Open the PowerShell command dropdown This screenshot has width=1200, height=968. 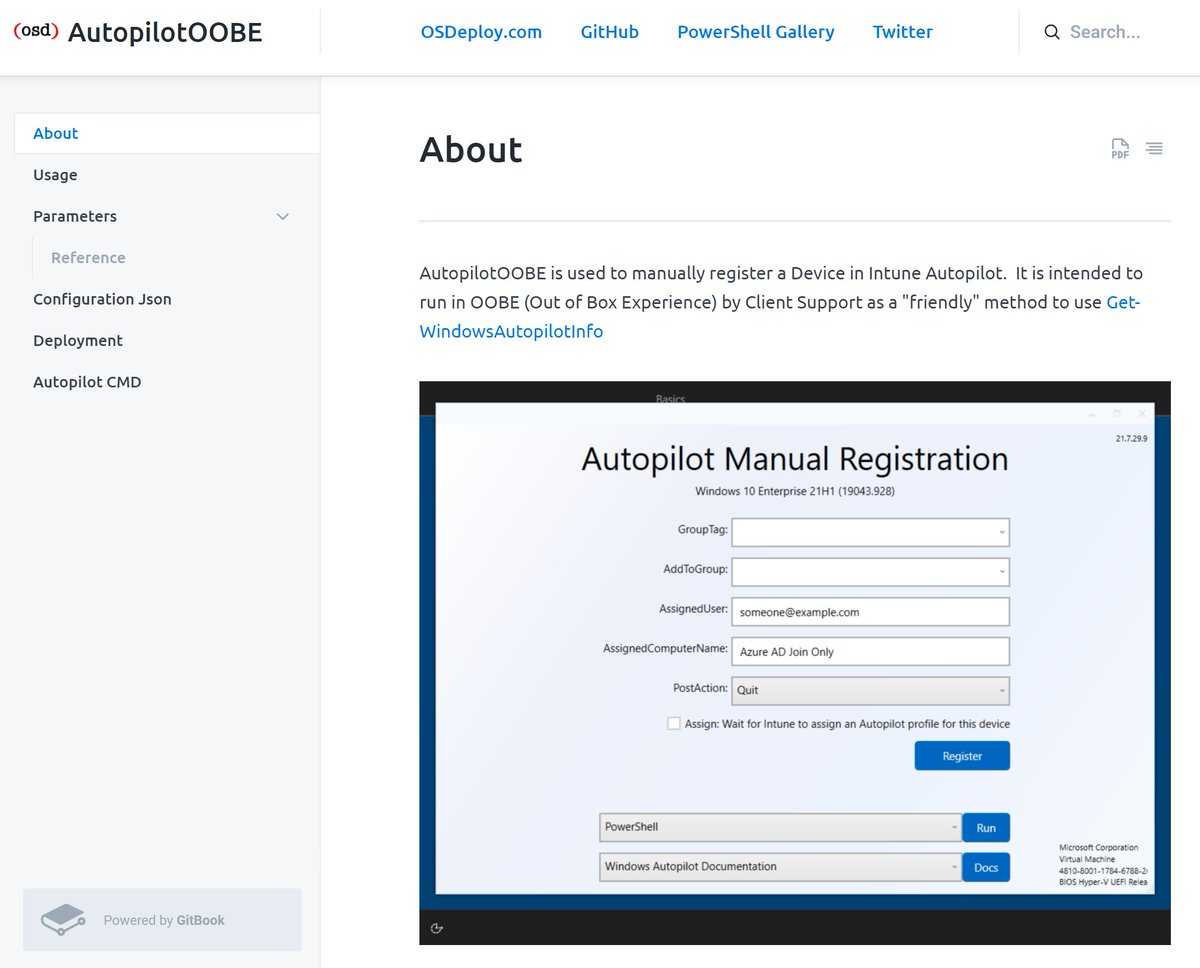[x=780, y=827]
